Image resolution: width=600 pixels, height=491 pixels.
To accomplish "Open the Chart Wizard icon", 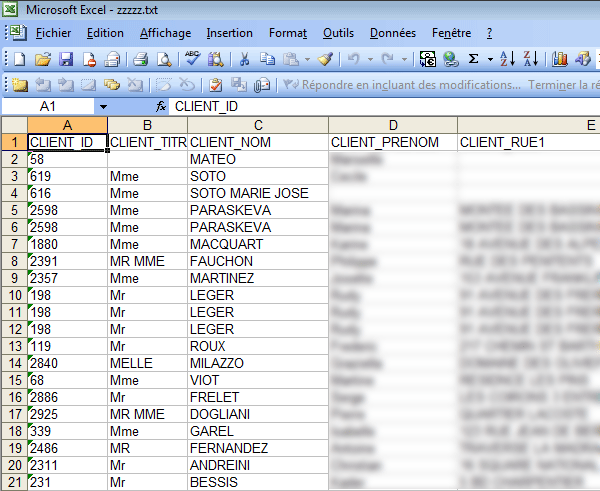I will 559,59.
